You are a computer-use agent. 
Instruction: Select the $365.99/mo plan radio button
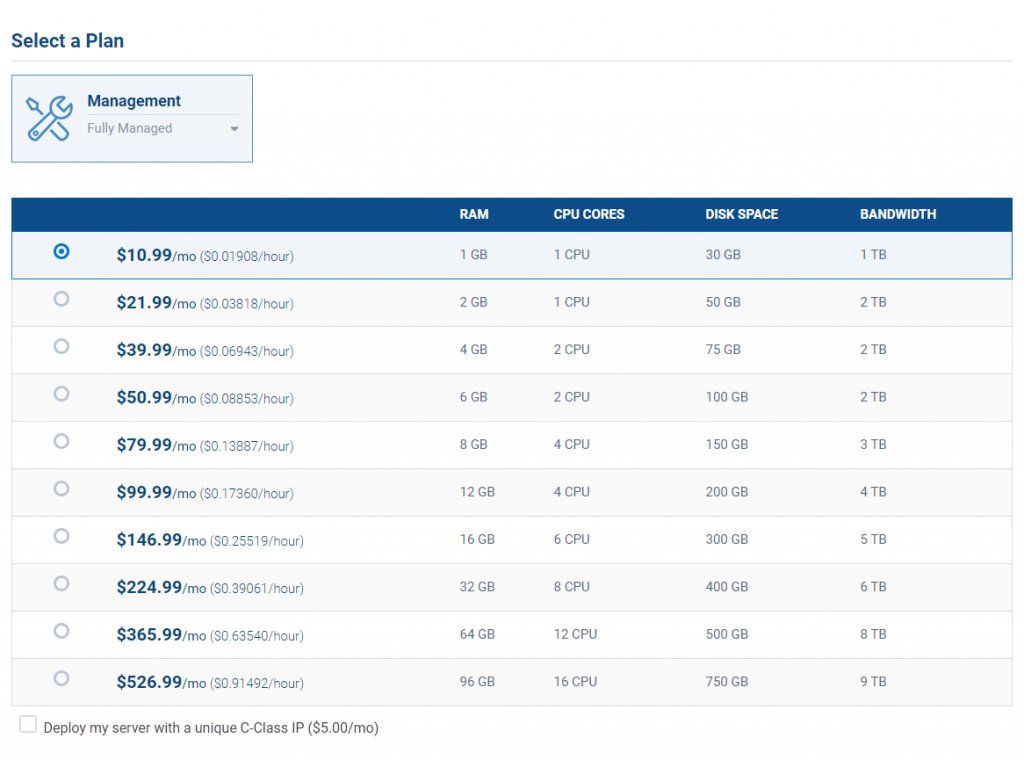pyautogui.click(x=61, y=631)
